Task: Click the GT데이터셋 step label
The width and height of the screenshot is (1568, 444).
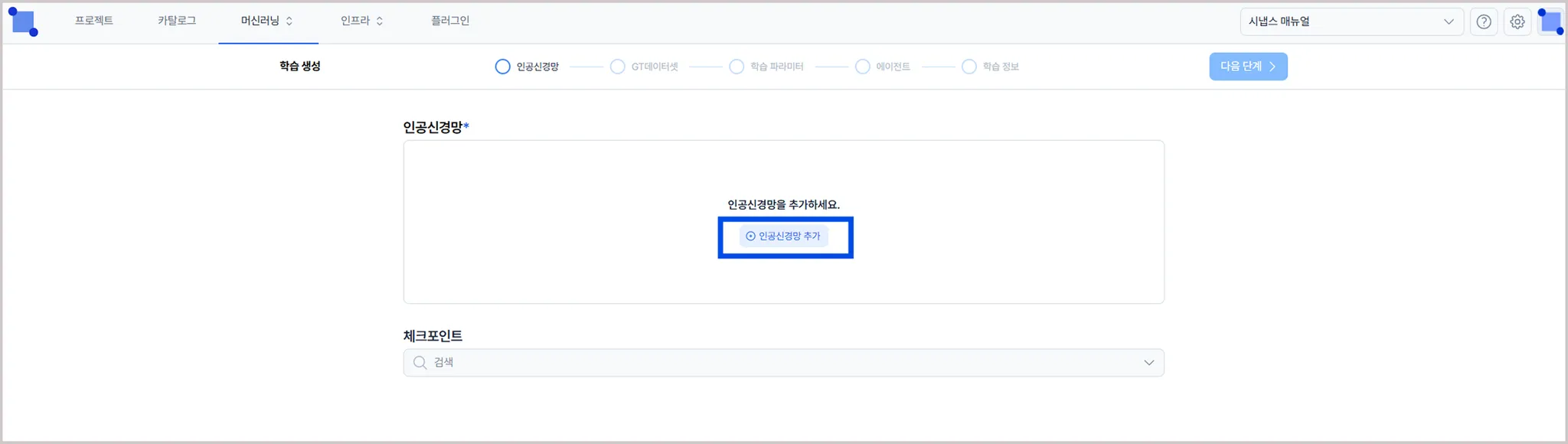Action: pos(655,67)
